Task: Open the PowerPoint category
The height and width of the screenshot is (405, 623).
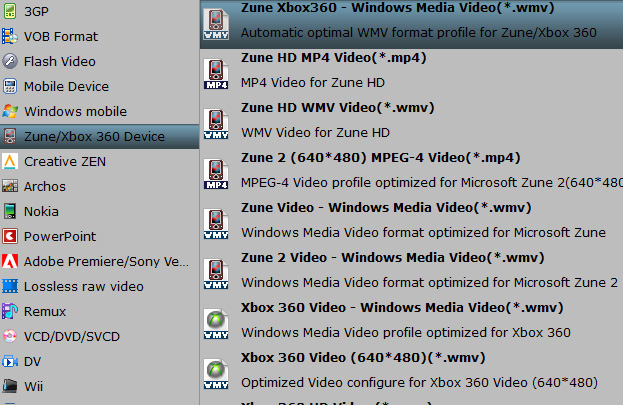Action: (x=99, y=236)
